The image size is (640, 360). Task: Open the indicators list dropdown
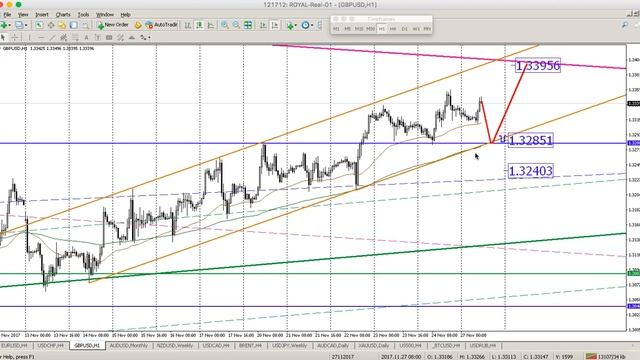click(x=291, y=25)
